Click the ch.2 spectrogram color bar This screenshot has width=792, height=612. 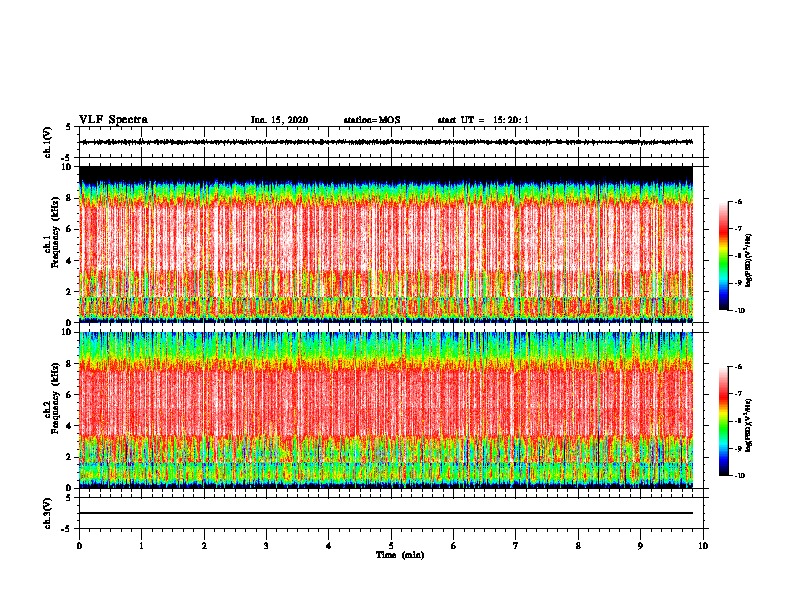pos(724,421)
